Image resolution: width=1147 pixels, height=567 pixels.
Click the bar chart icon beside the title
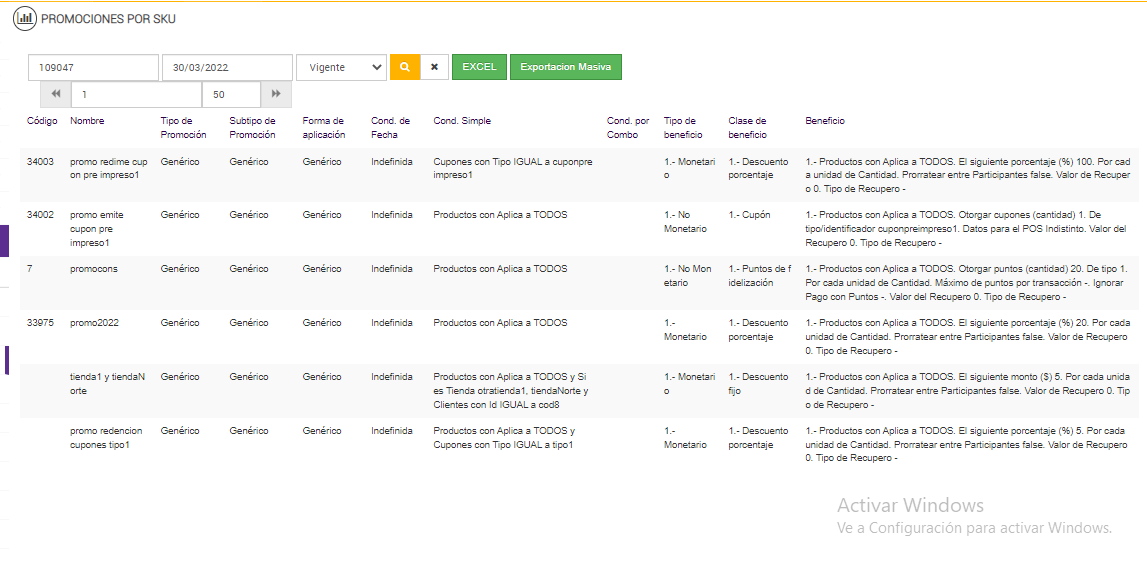(x=24, y=19)
